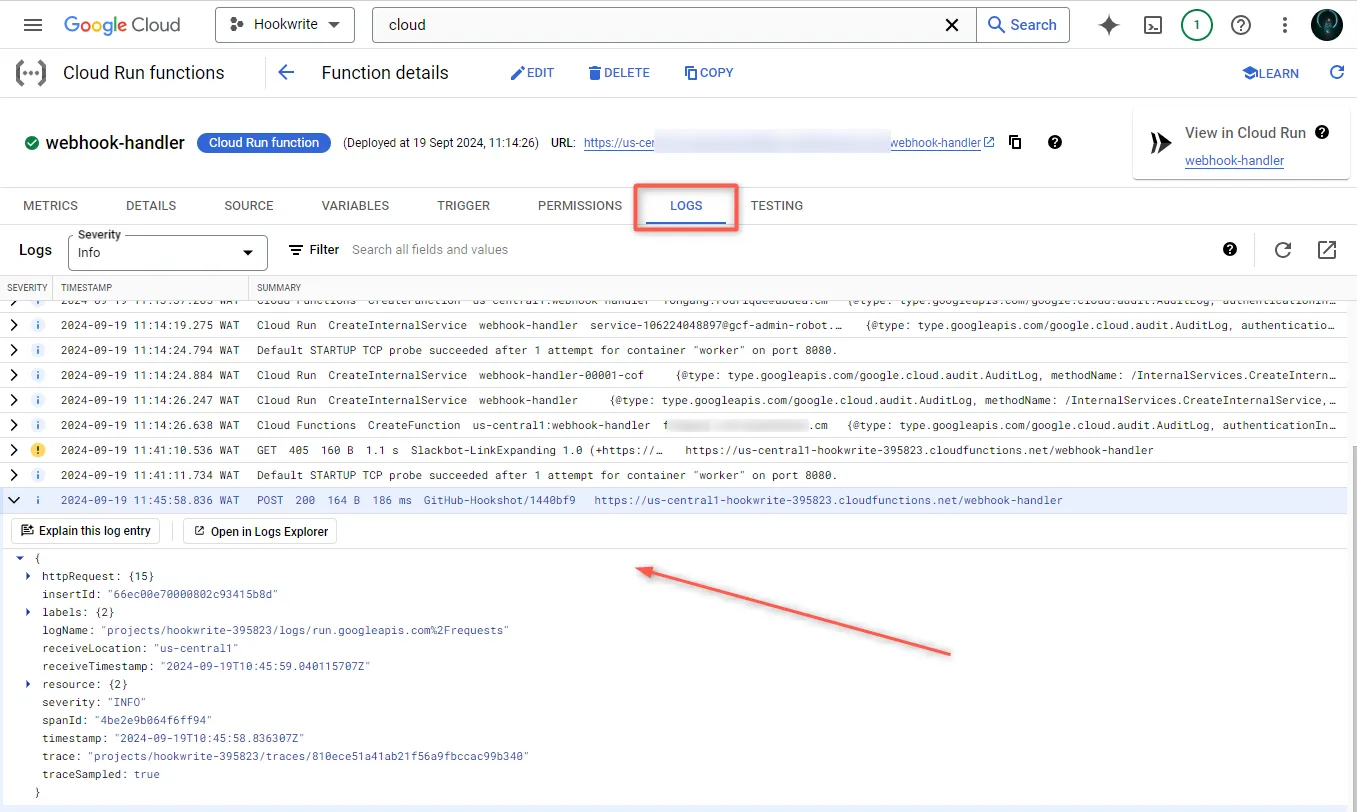
Task: Open the LEARN panel
Action: (1270, 73)
